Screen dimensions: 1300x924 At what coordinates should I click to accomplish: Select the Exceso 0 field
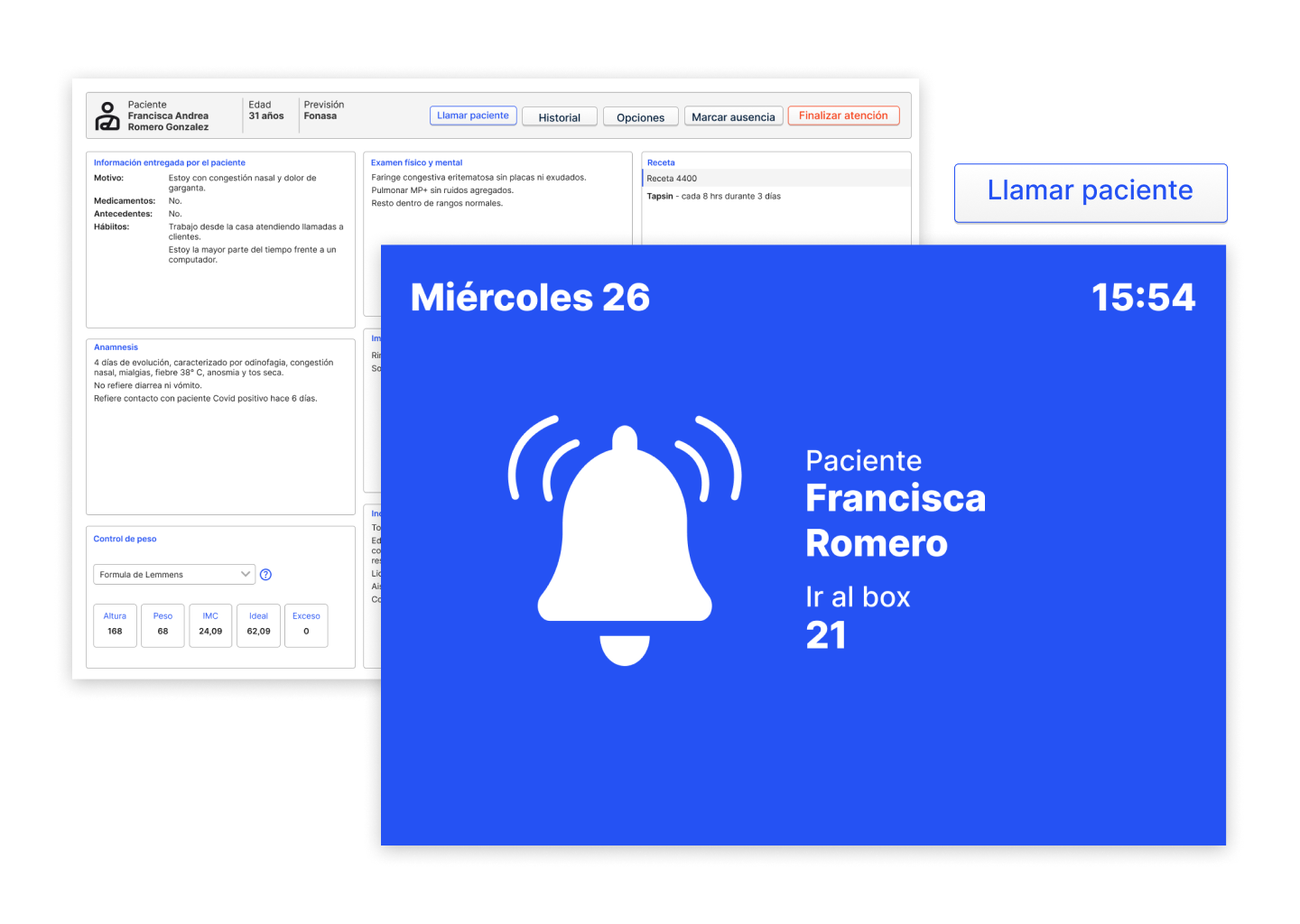306,625
